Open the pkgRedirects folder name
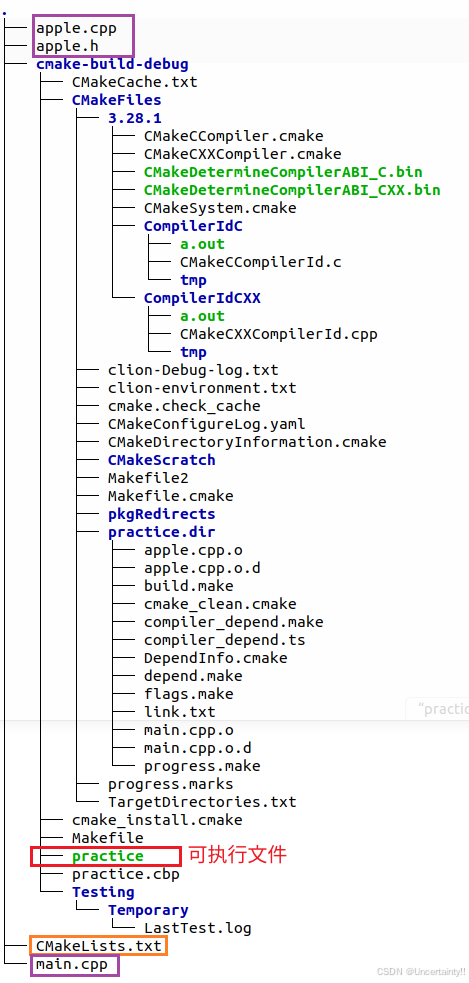469x983 pixels. point(162,514)
